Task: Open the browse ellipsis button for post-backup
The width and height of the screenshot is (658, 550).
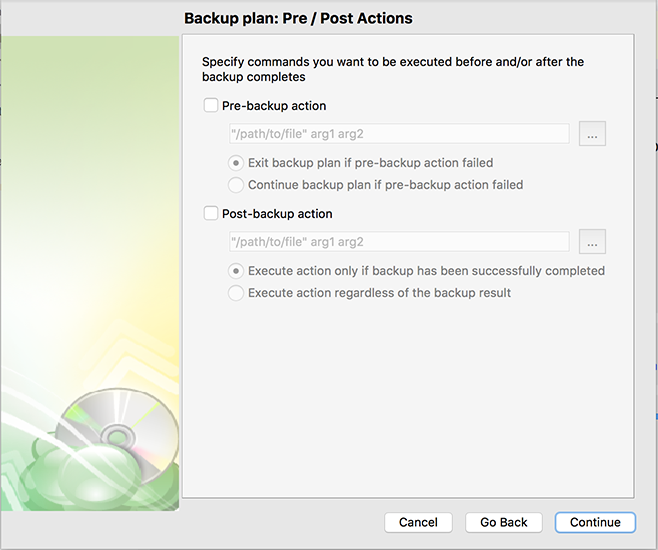Action: (592, 242)
